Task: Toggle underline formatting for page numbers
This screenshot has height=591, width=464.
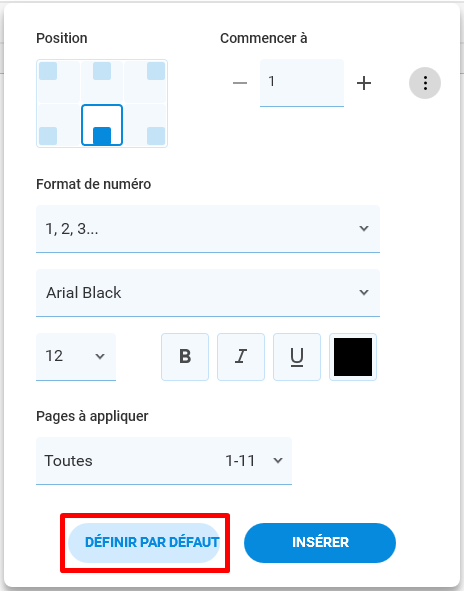Action: 297,357
